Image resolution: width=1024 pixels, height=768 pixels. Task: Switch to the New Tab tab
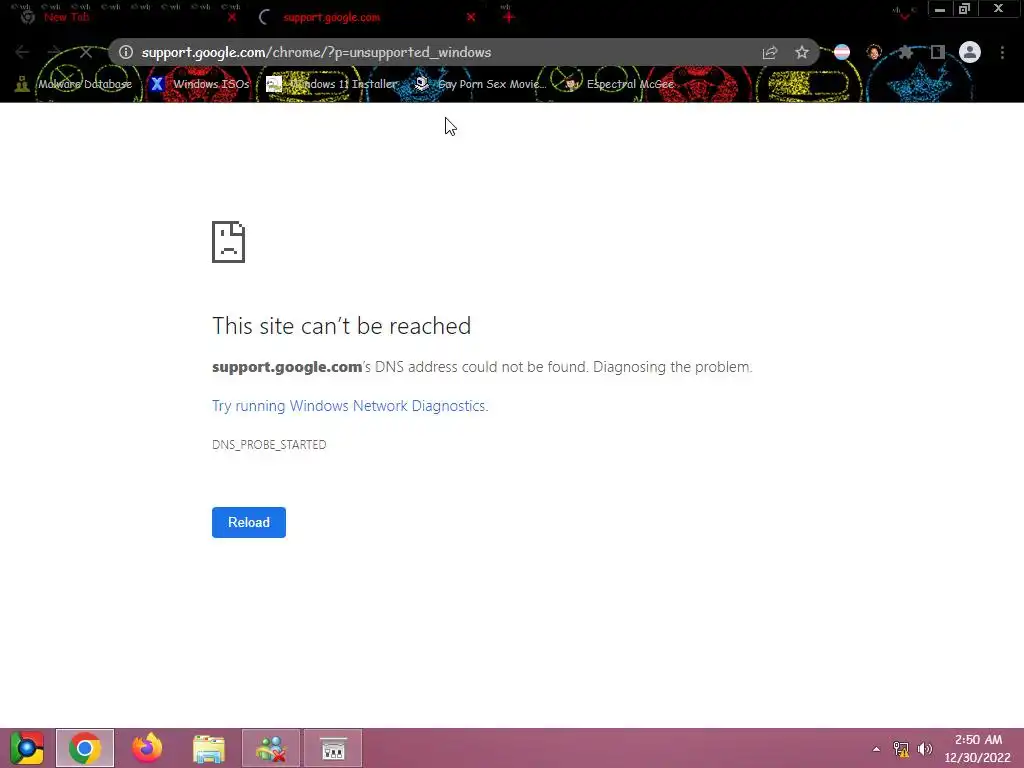[x=124, y=18]
